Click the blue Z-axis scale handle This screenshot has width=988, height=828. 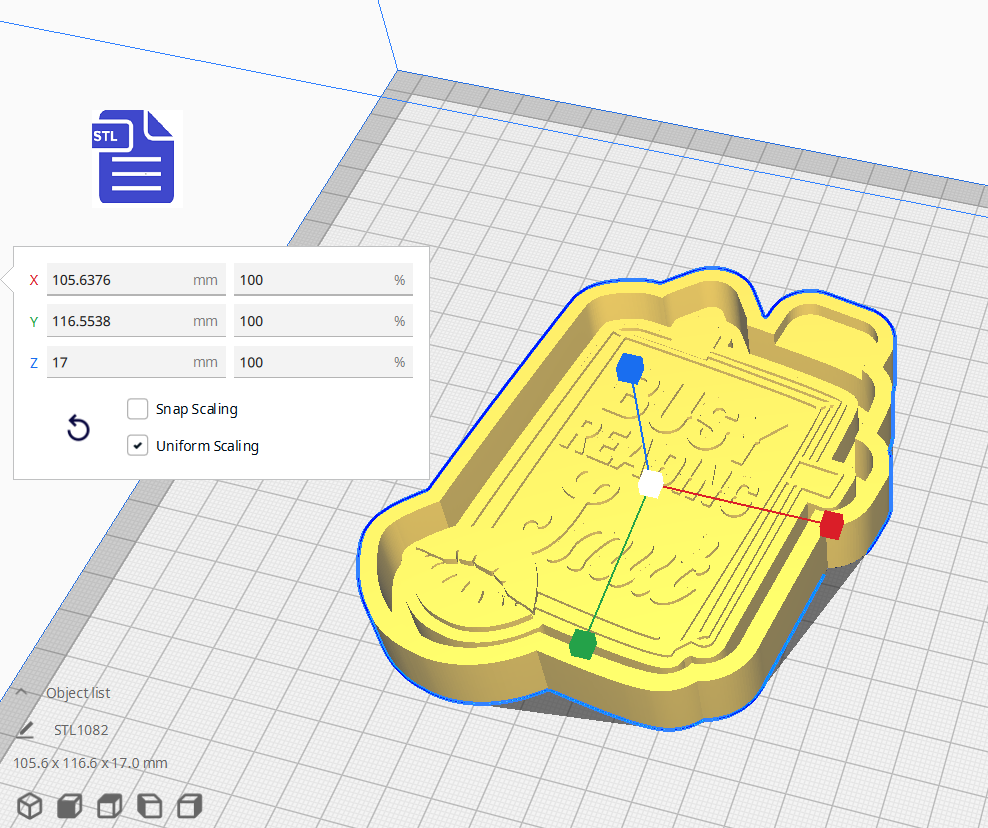click(631, 369)
